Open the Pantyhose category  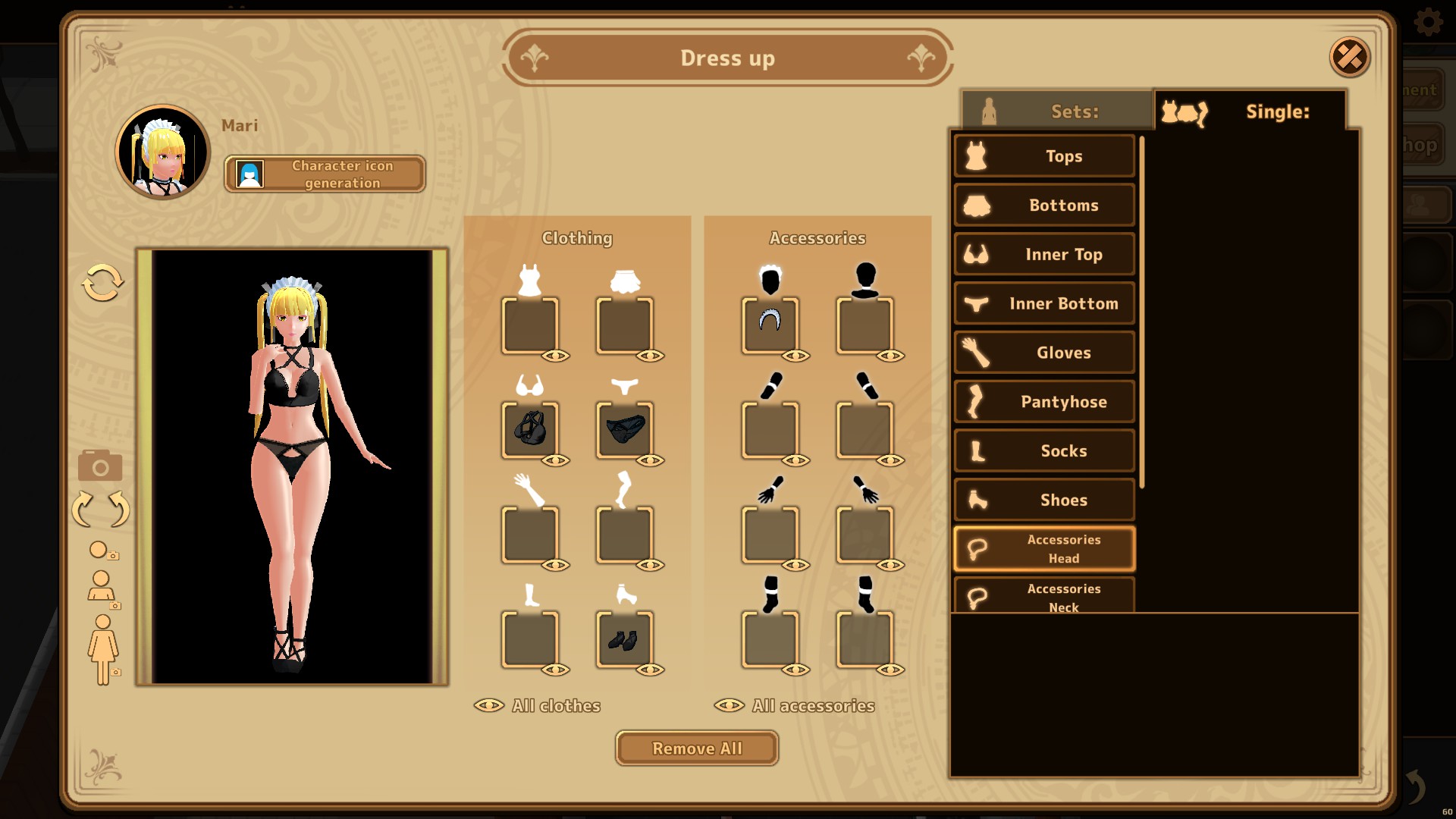point(1044,402)
